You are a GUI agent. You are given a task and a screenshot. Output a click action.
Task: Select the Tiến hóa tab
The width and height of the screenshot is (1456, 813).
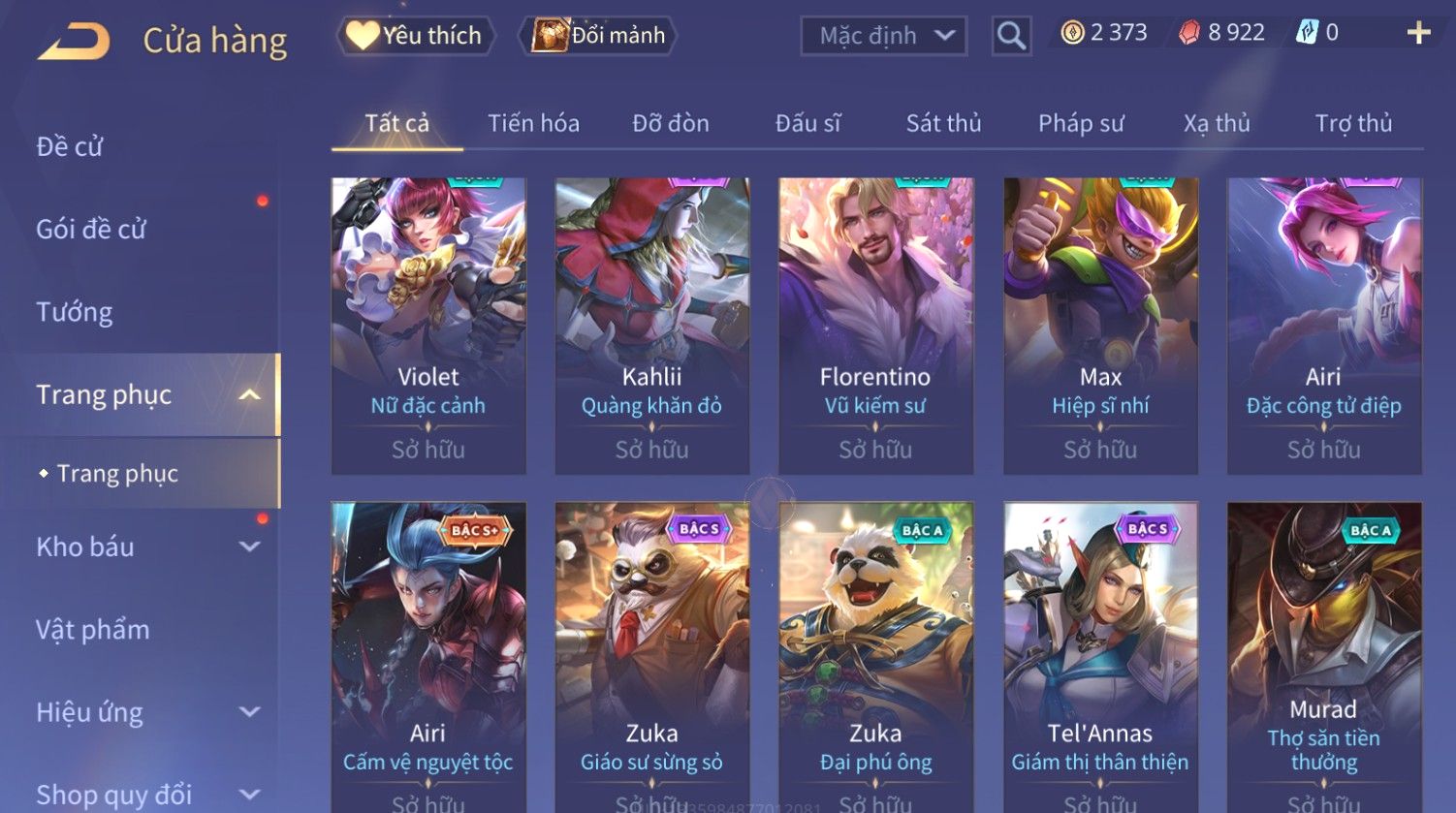click(533, 123)
